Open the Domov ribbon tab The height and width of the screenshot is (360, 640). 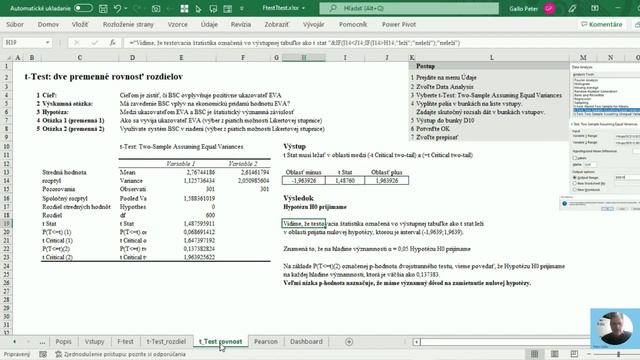(48, 24)
